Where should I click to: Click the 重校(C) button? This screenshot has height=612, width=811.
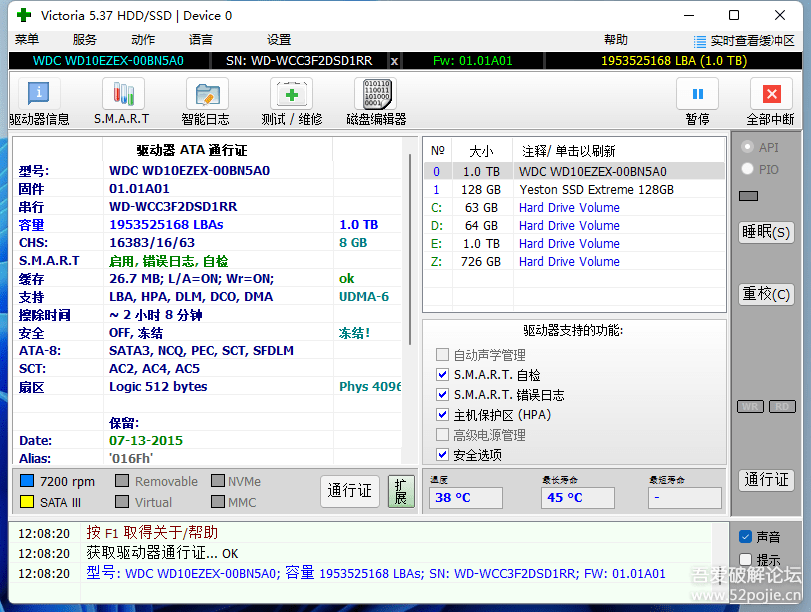click(766, 294)
